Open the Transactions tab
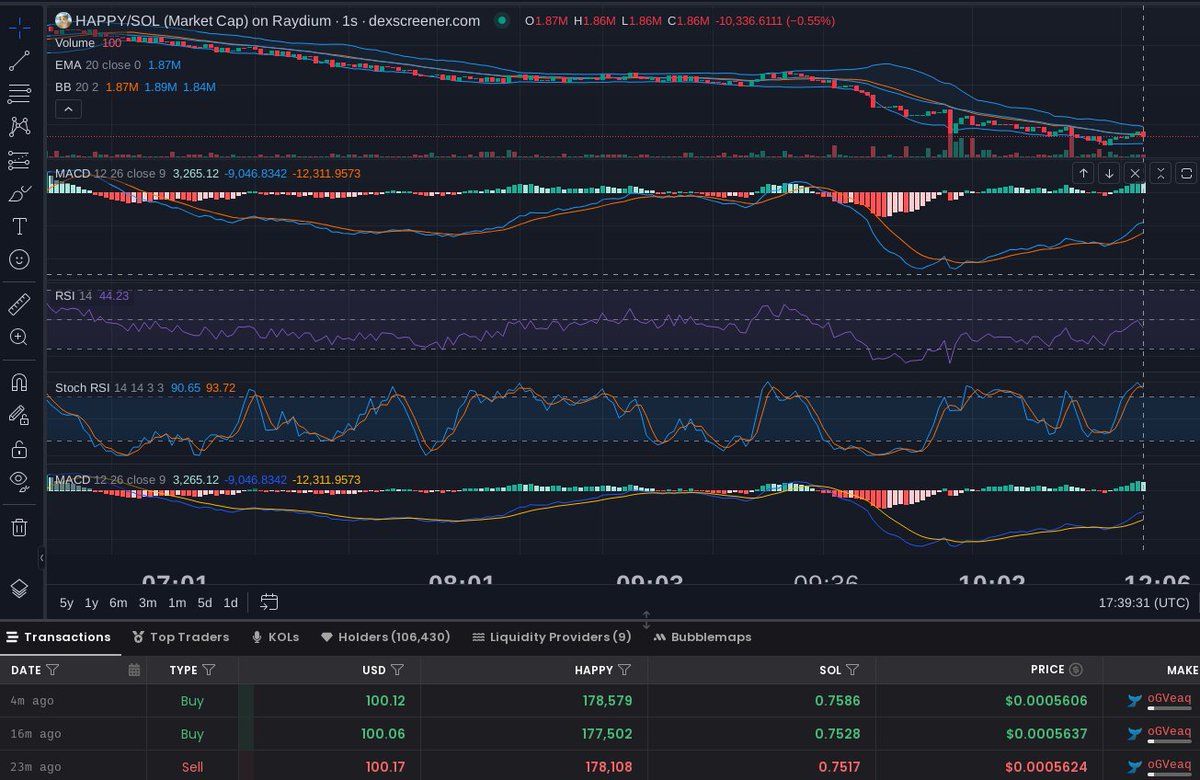The height and width of the screenshot is (780, 1200). point(58,637)
